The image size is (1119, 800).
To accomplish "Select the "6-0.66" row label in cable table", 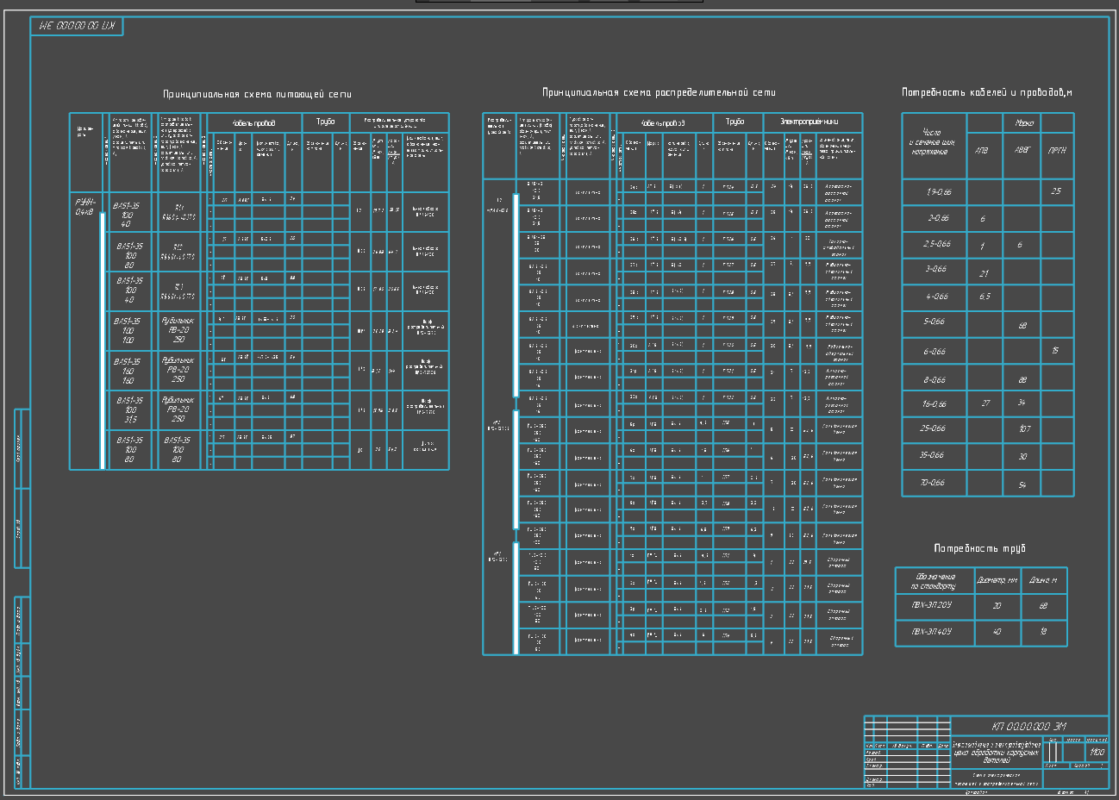I will (934, 352).
